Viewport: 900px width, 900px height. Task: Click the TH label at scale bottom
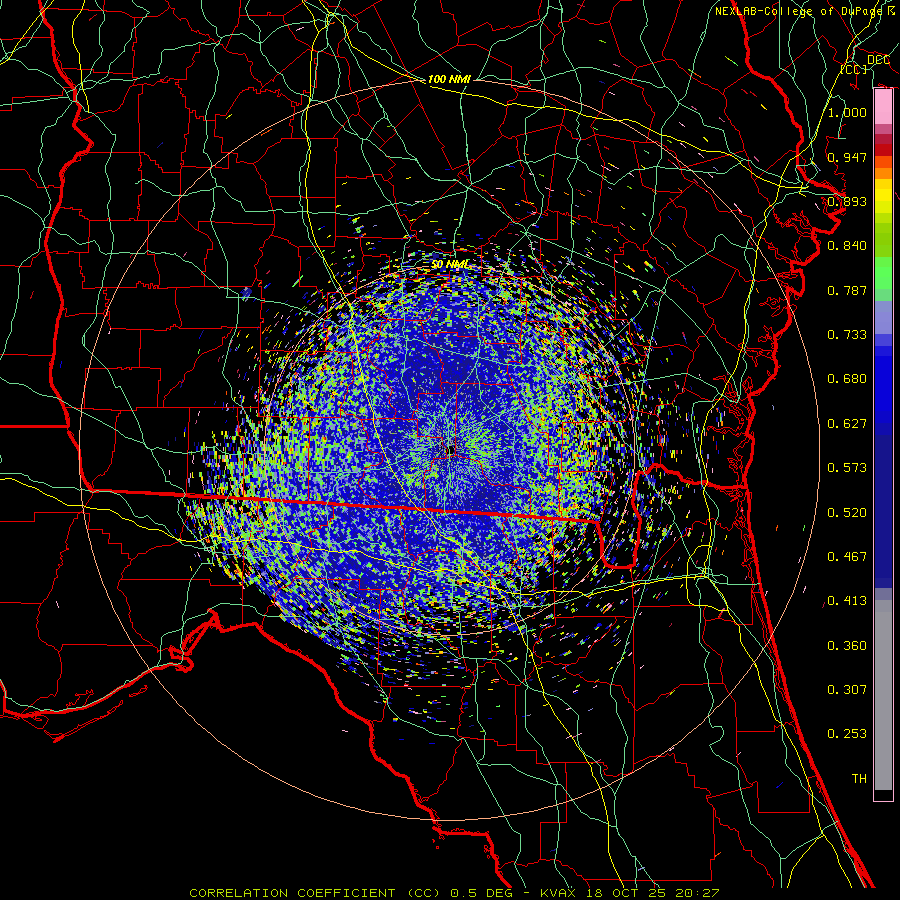(x=859, y=779)
